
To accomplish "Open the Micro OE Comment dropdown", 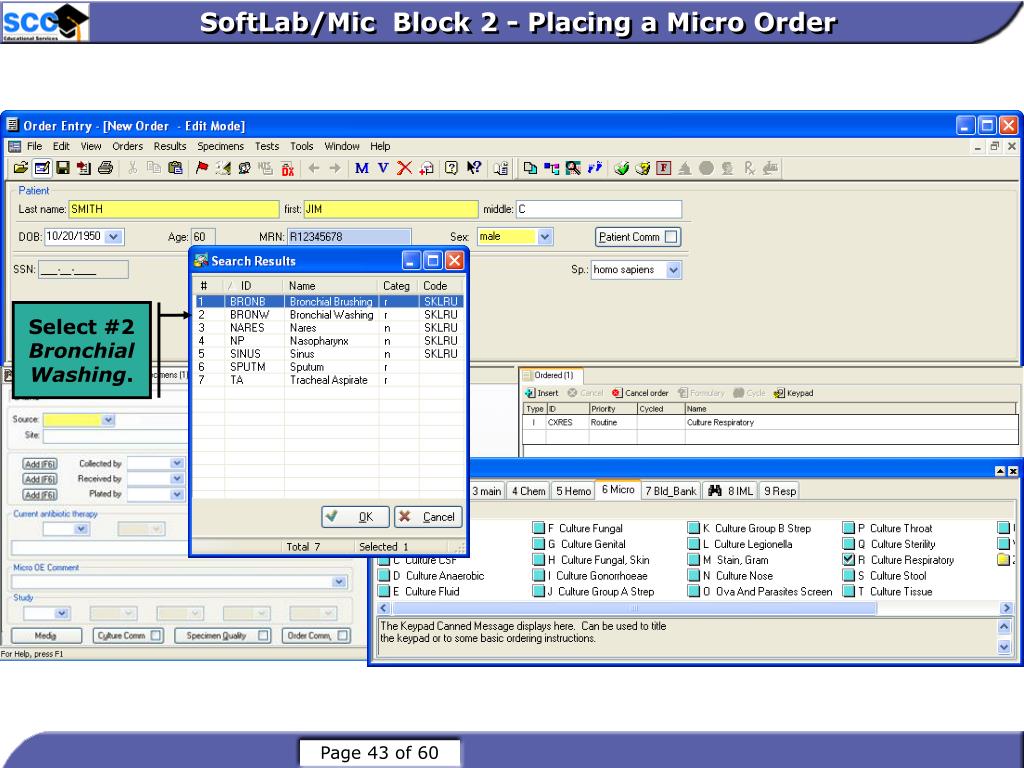I will point(339,582).
